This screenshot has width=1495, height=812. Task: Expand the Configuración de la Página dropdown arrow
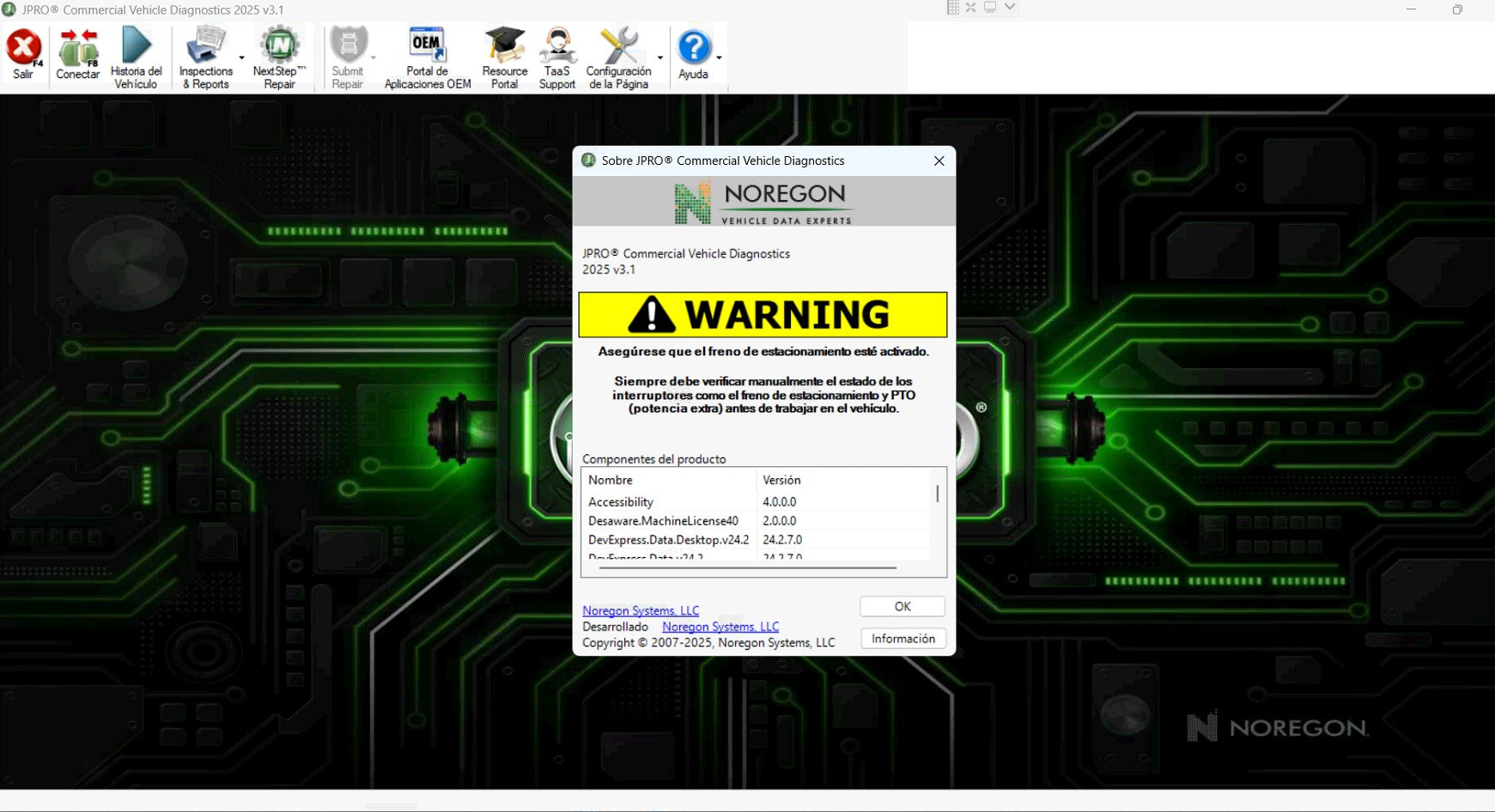click(x=660, y=58)
